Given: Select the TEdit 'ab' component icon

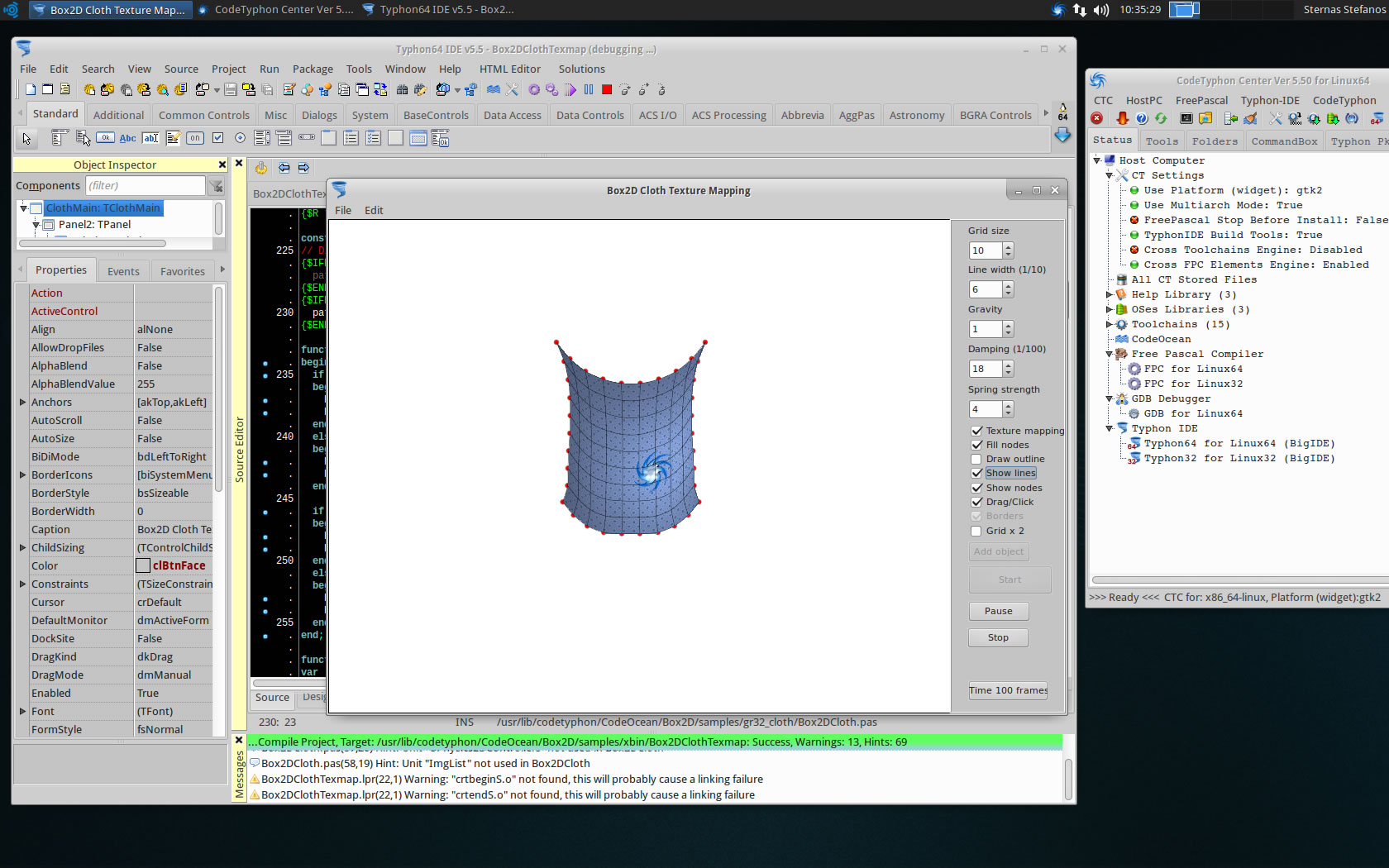Looking at the screenshot, I should point(150,138).
